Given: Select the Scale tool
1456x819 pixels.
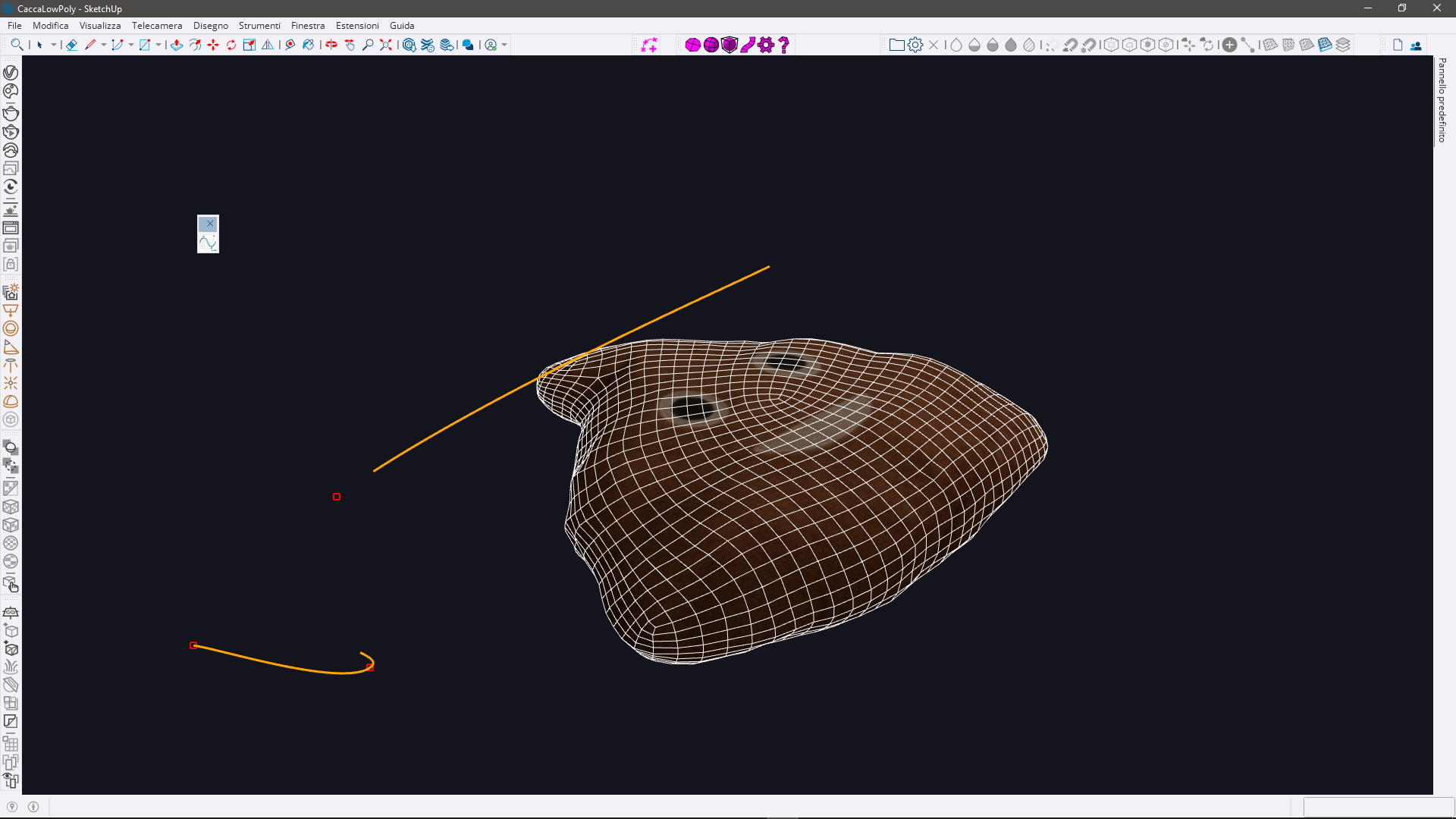Looking at the screenshot, I should [249, 45].
